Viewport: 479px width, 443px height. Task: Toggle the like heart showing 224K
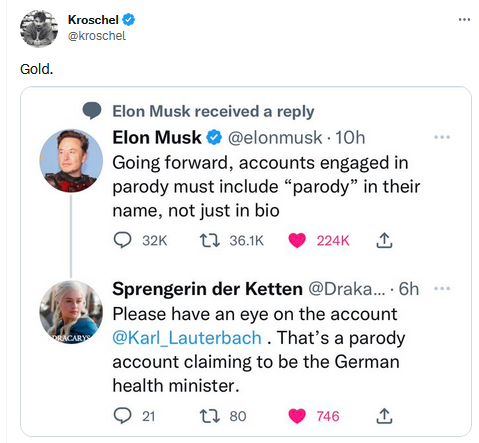[297, 240]
